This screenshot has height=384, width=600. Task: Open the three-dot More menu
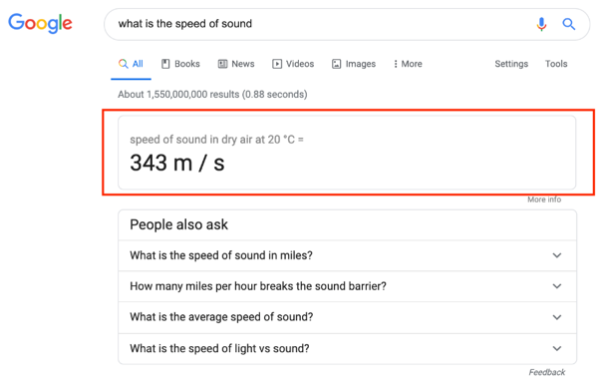[408, 64]
